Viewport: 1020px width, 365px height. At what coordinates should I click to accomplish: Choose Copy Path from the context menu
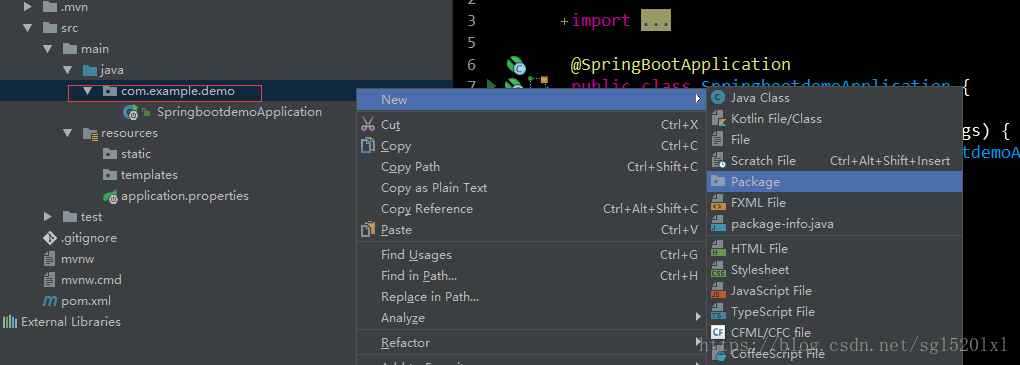point(531,167)
